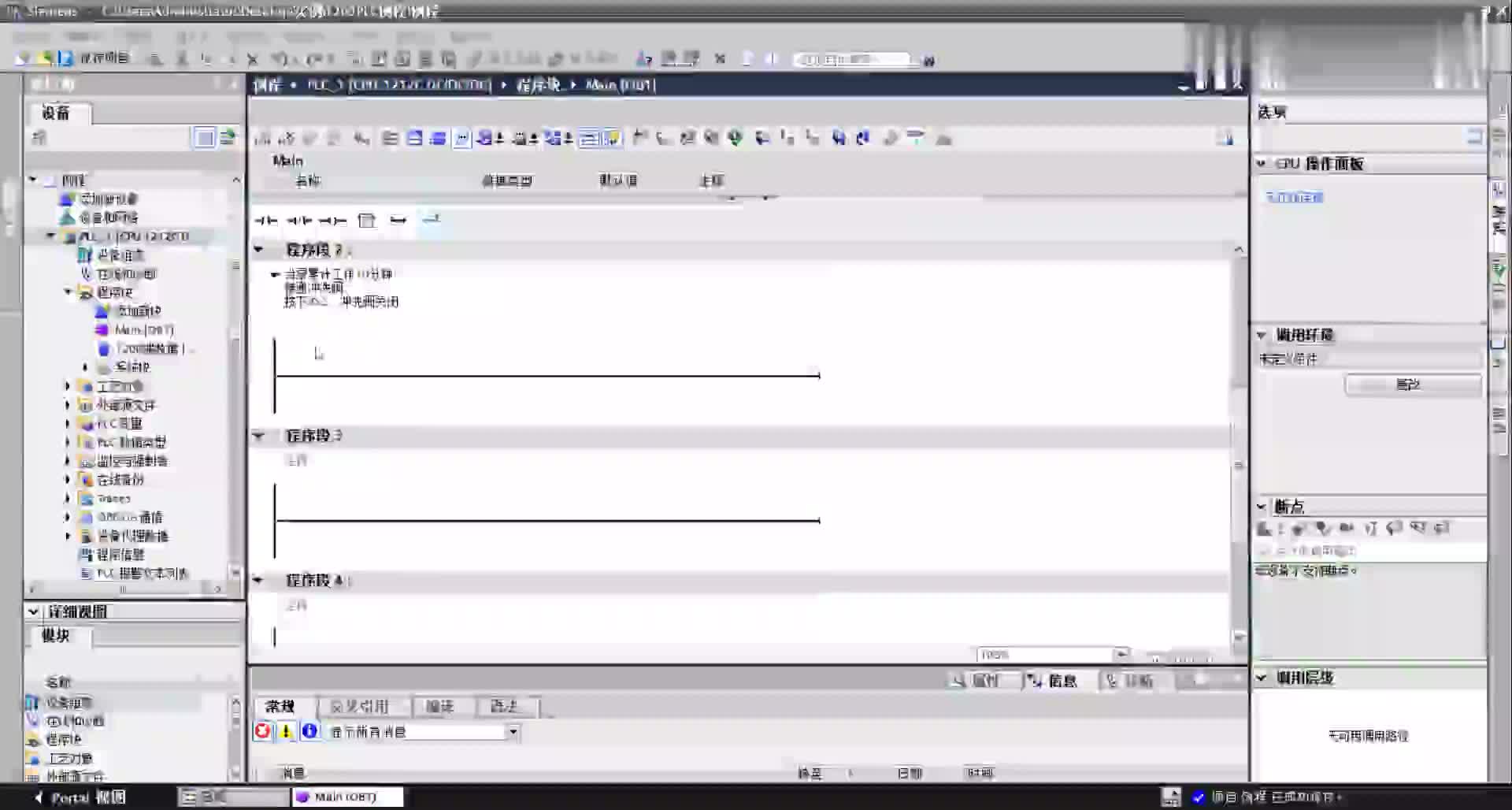Open the 常规 tab in inspector

280,707
